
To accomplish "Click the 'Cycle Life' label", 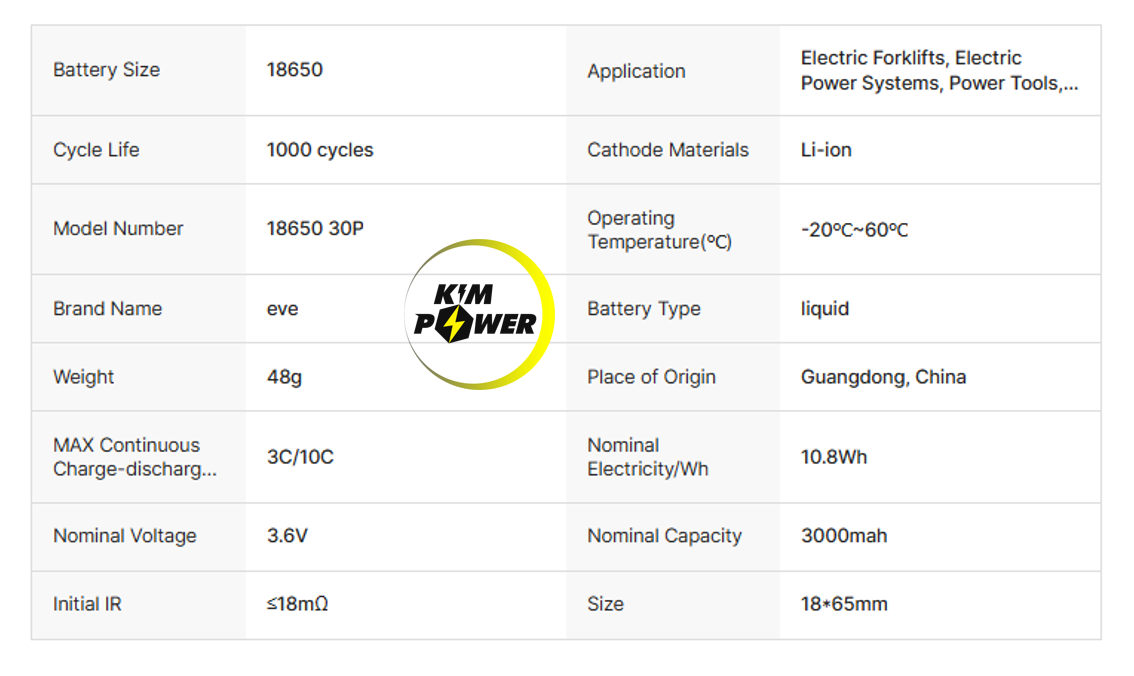I will pos(96,150).
